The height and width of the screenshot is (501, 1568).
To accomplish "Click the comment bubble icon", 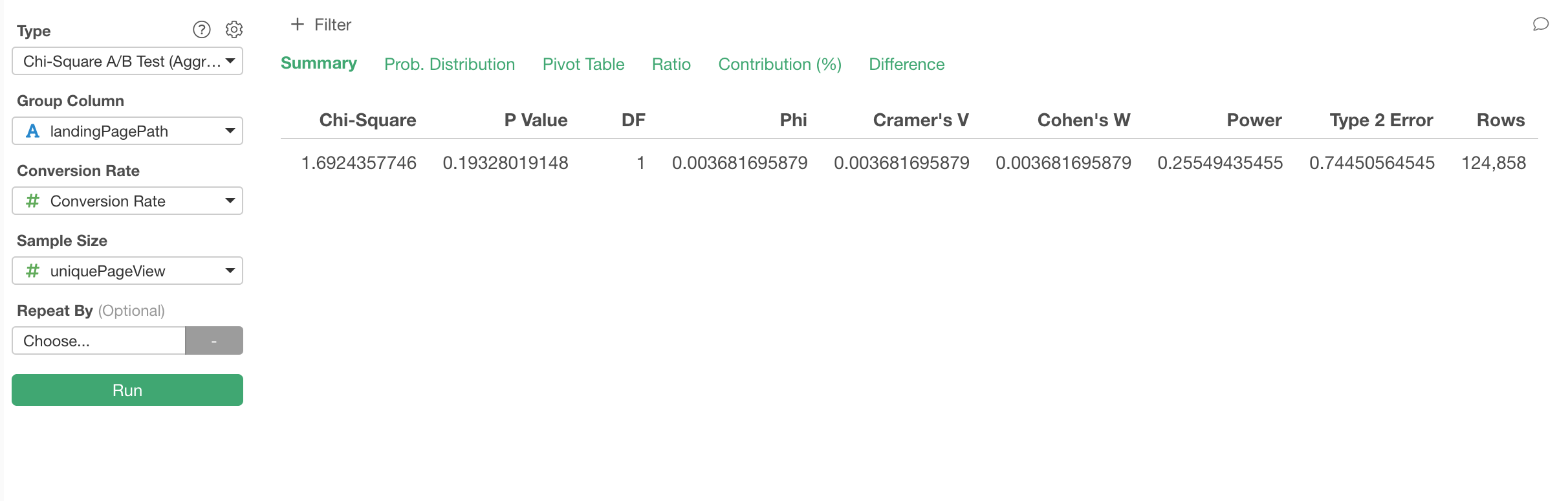I will pos(1541,25).
